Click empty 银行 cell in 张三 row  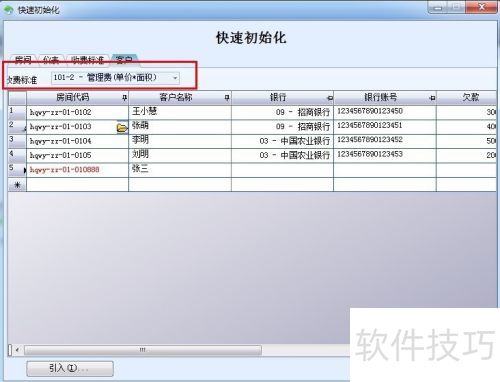click(x=282, y=170)
